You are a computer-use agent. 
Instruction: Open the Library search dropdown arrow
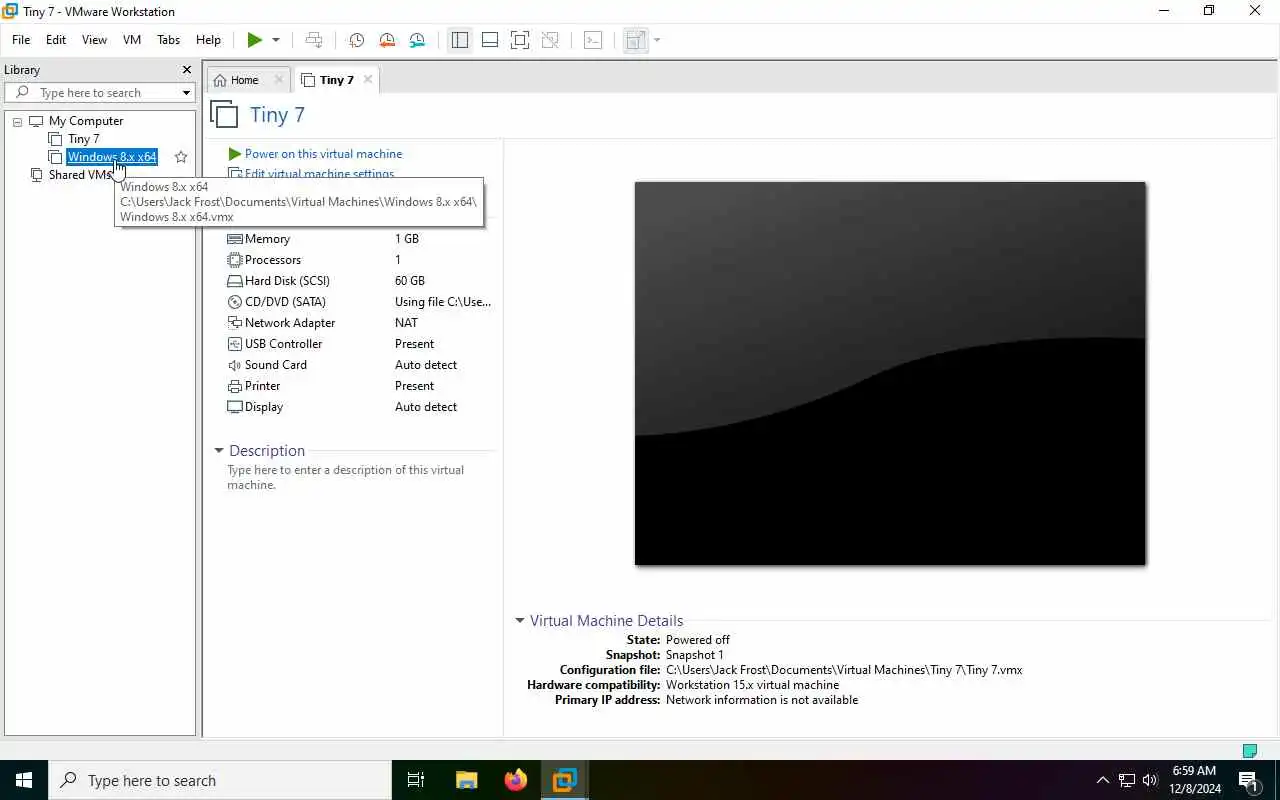186,93
